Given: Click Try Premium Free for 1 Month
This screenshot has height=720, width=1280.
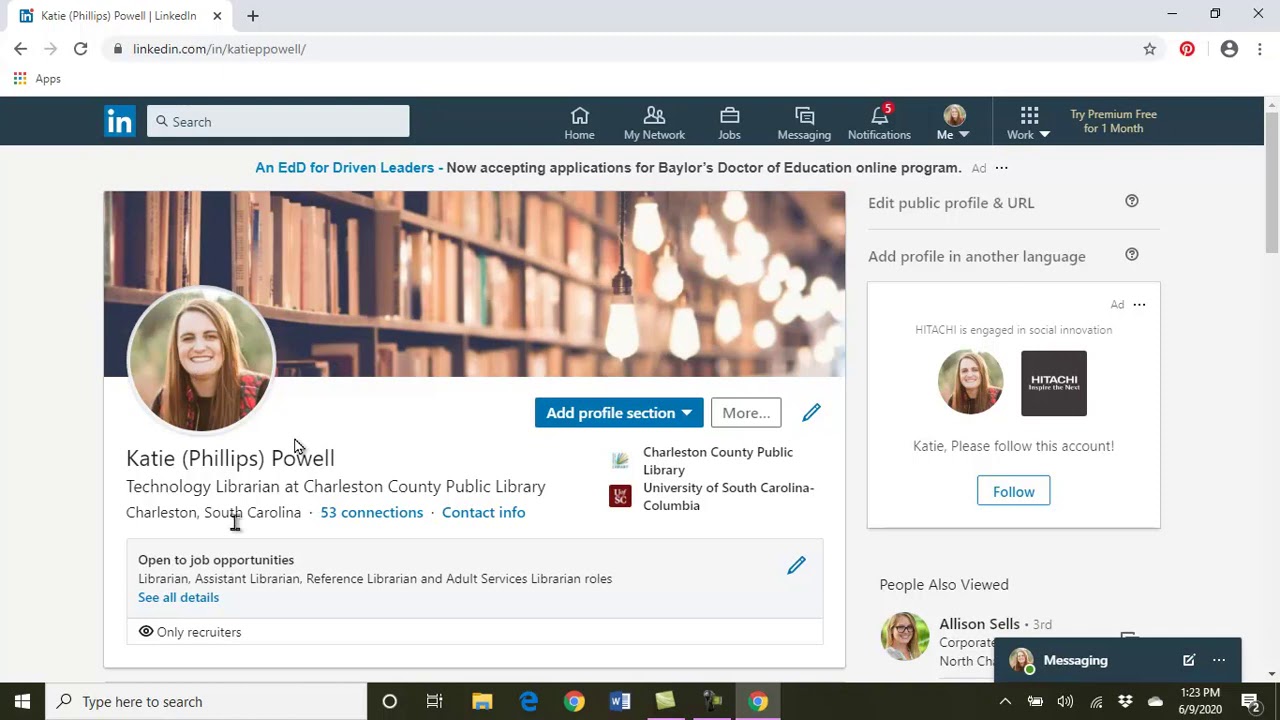Looking at the screenshot, I should (x=1113, y=121).
